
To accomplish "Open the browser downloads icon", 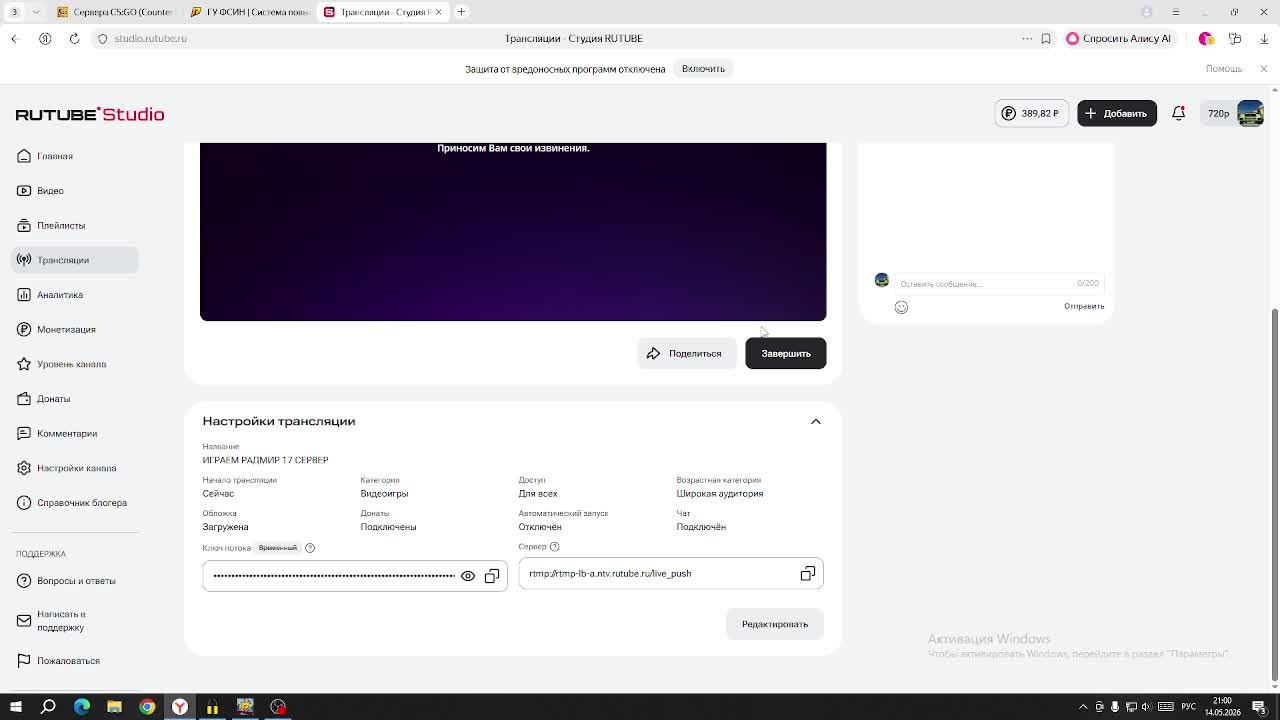I will pos(1264,38).
